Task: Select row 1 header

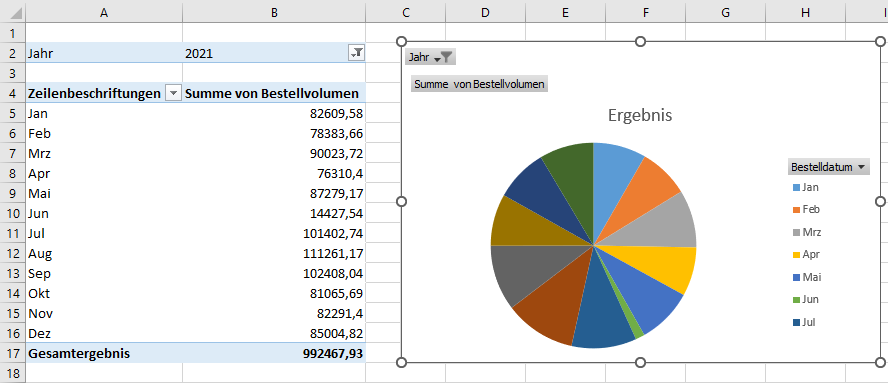Action: [12, 33]
